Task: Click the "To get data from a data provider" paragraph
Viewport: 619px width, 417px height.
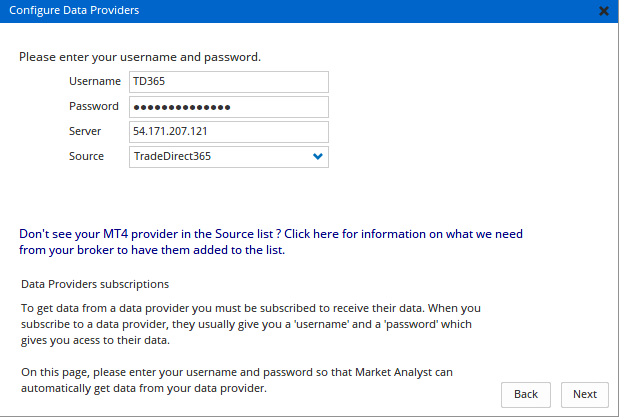Action: 250,317
